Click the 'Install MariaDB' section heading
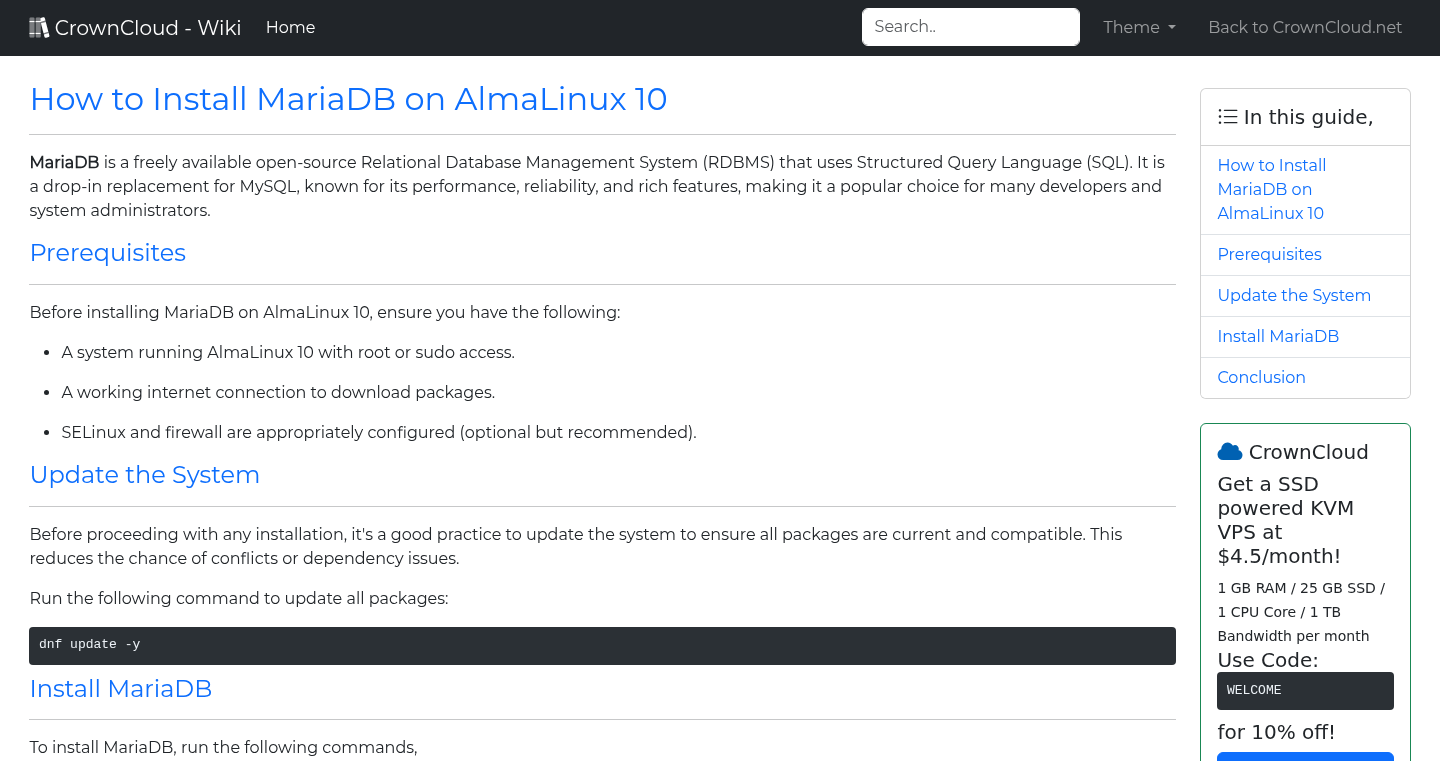Image resolution: width=1440 pixels, height=761 pixels. [x=120, y=689]
